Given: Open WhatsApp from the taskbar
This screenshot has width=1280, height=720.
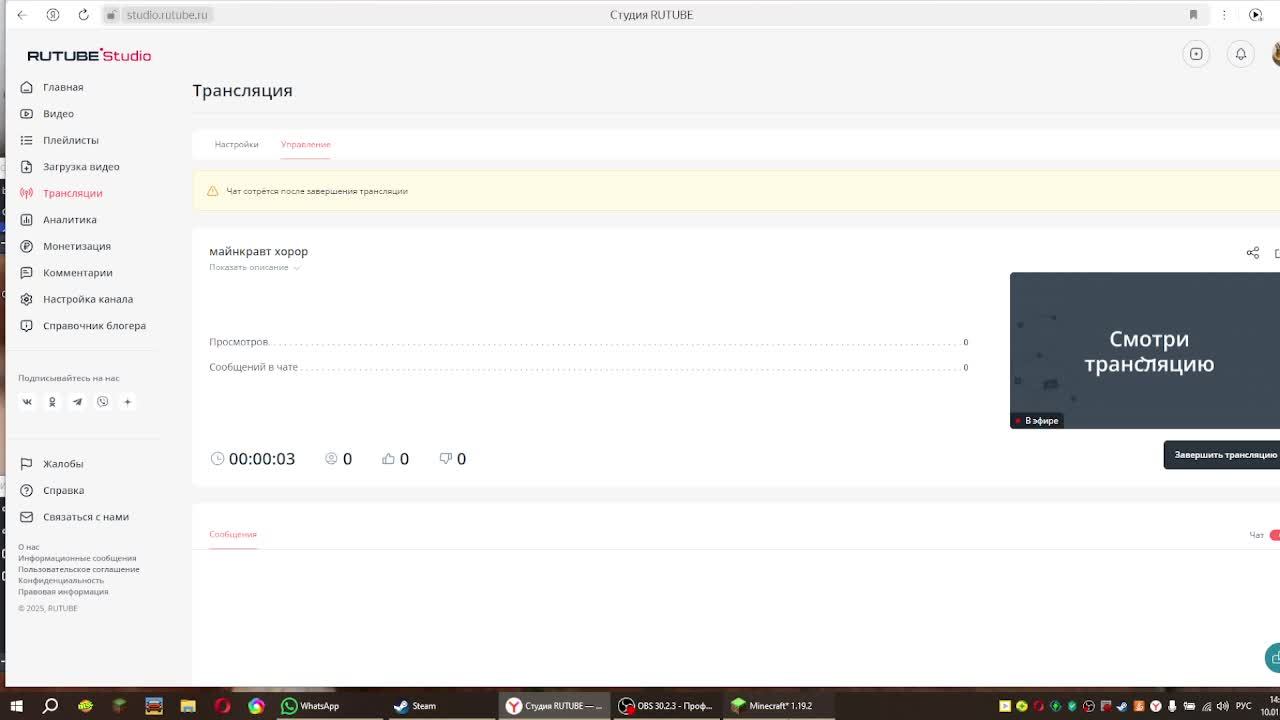Looking at the screenshot, I should coord(310,706).
